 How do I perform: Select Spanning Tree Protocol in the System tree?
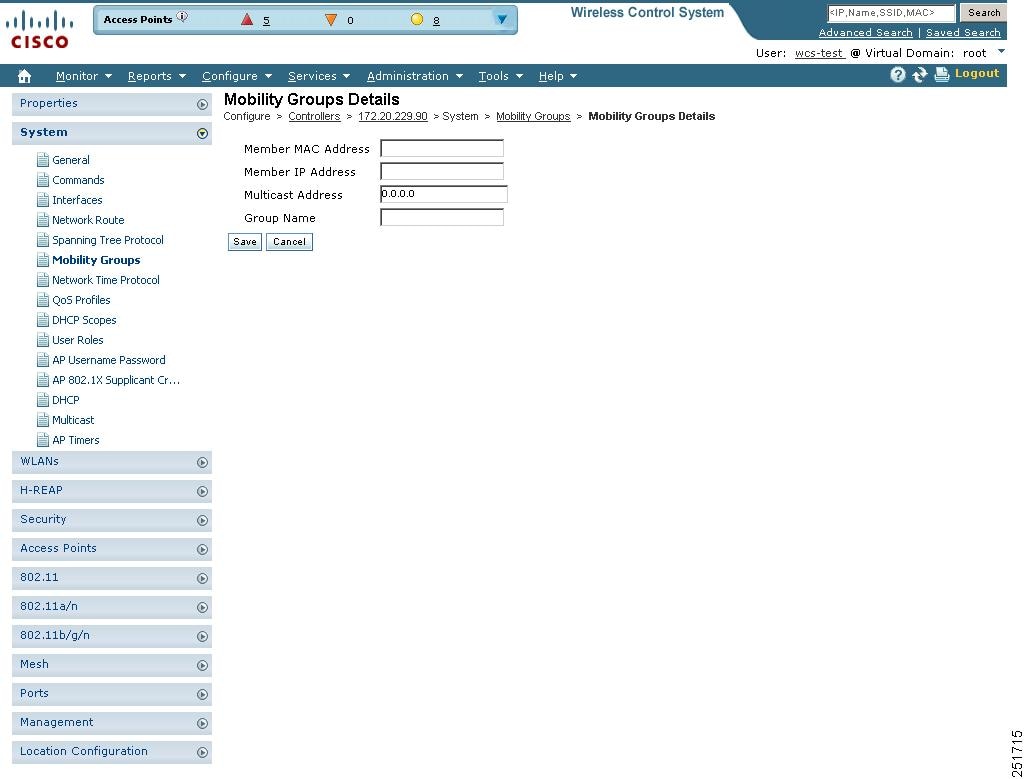click(108, 240)
